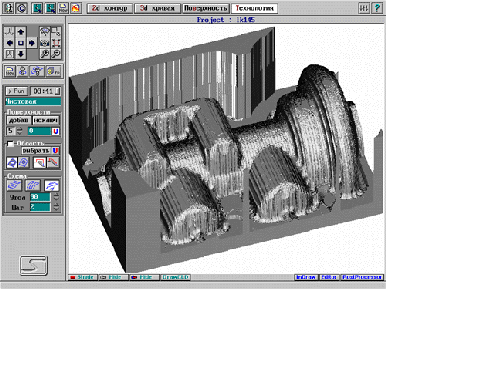Screen dimensions: 500x375
Task: Click the center square view button
Action: [21, 43]
